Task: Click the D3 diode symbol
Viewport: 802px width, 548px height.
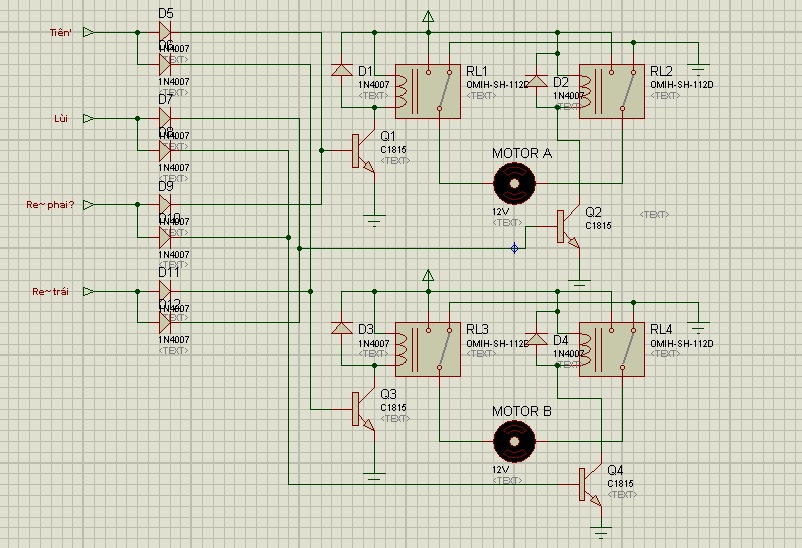Action: click(342, 328)
